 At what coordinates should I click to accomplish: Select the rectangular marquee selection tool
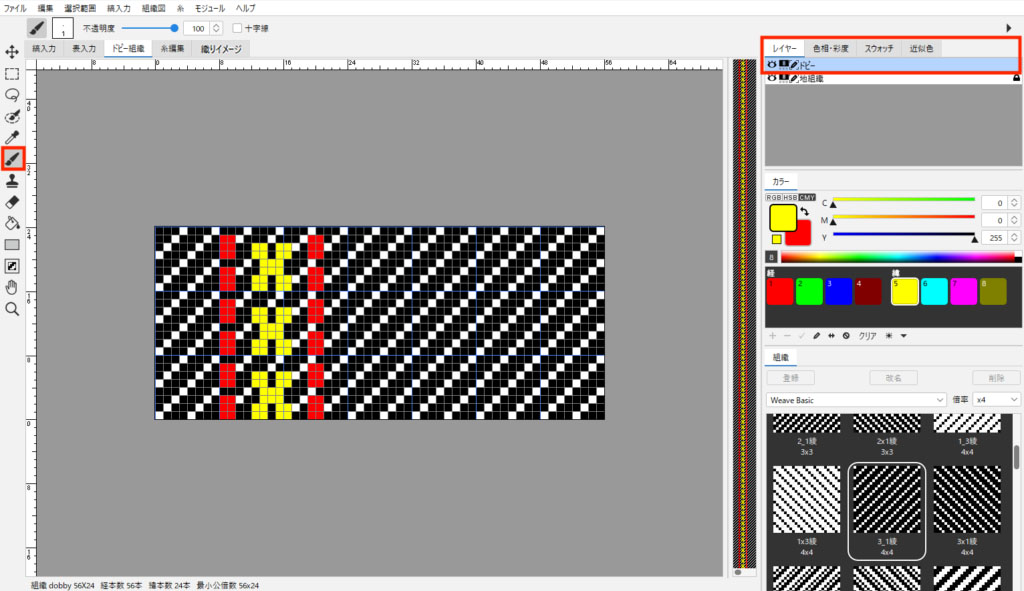coord(12,73)
